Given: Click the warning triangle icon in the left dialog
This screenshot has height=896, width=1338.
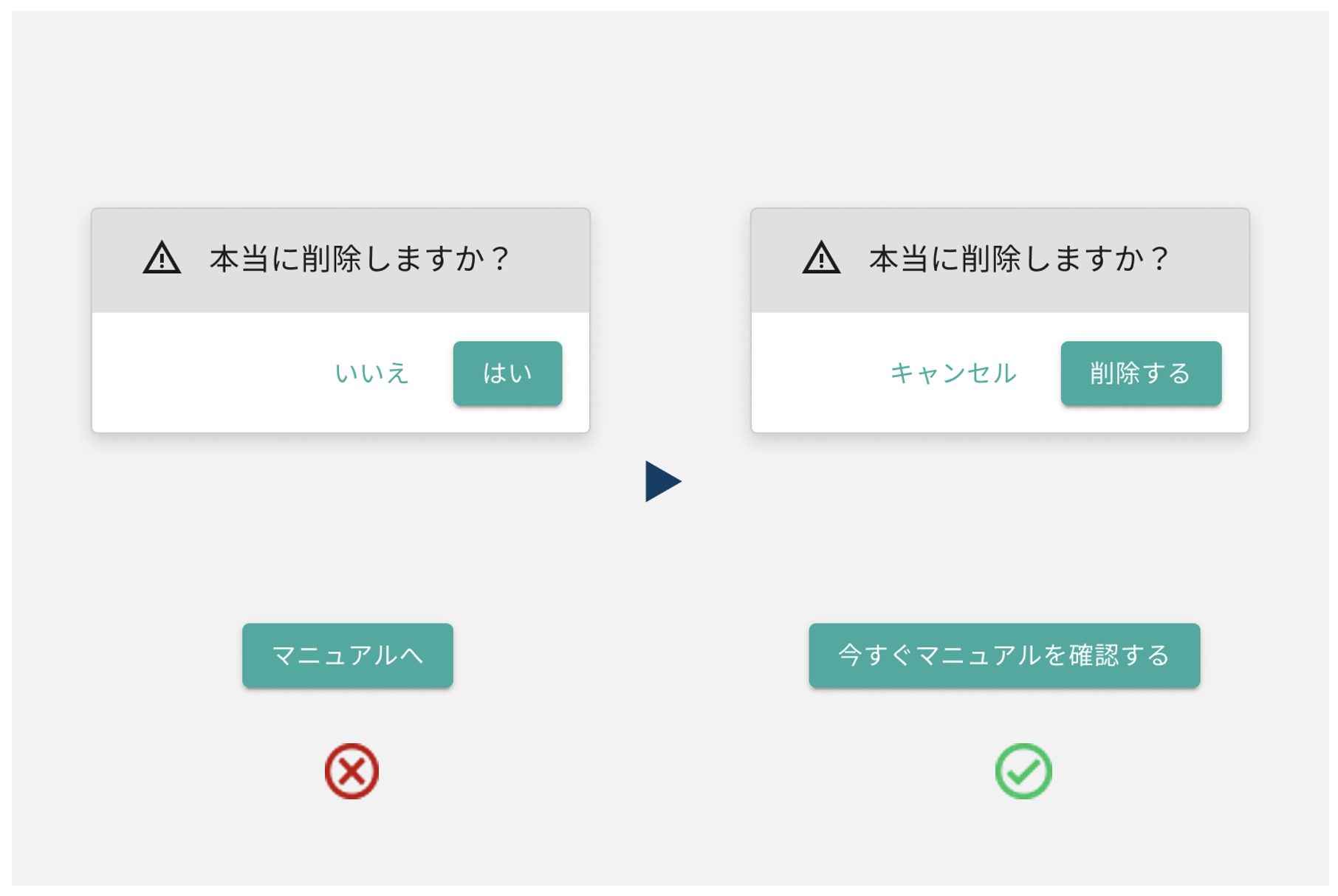Looking at the screenshot, I should point(162,258).
